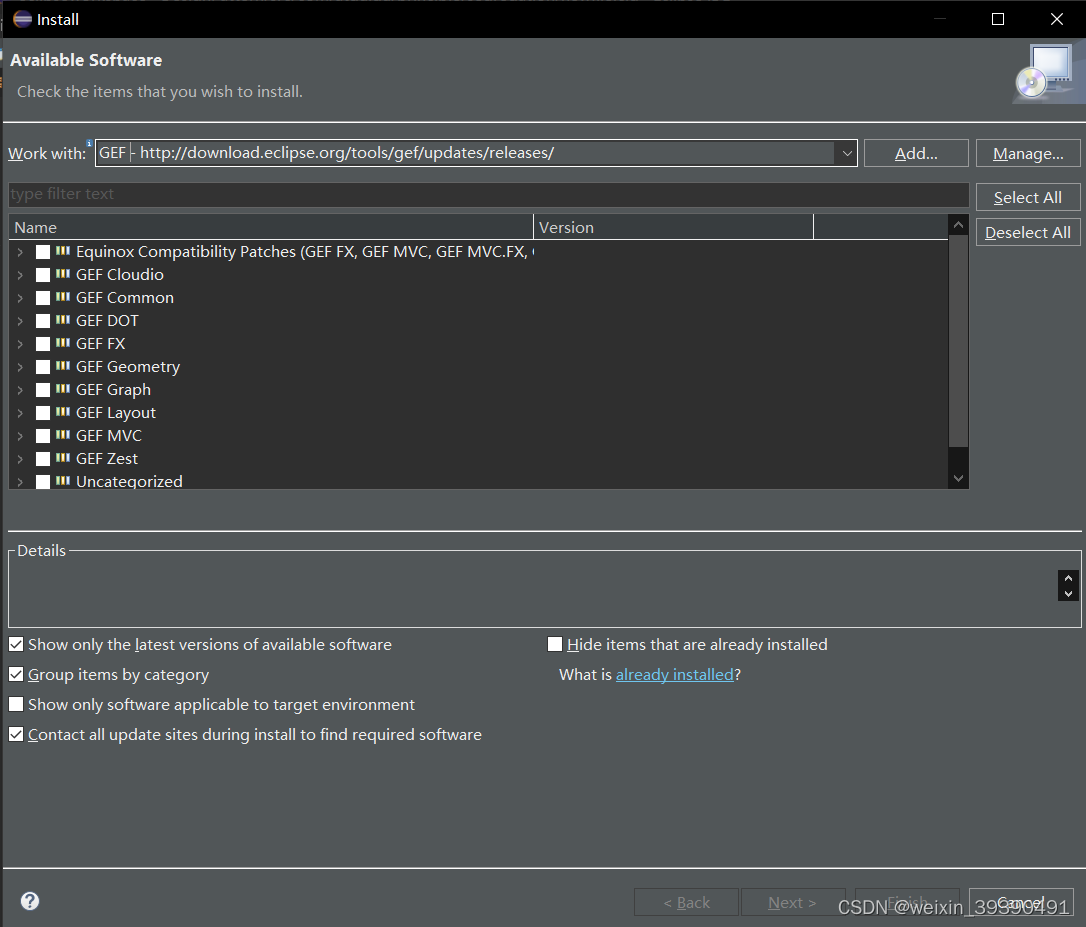Check the GEF Cloudio checkbox
This screenshot has width=1086, height=927.
coord(43,275)
